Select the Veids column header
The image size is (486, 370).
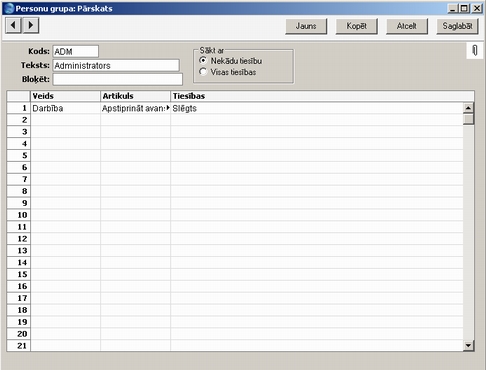(65, 96)
